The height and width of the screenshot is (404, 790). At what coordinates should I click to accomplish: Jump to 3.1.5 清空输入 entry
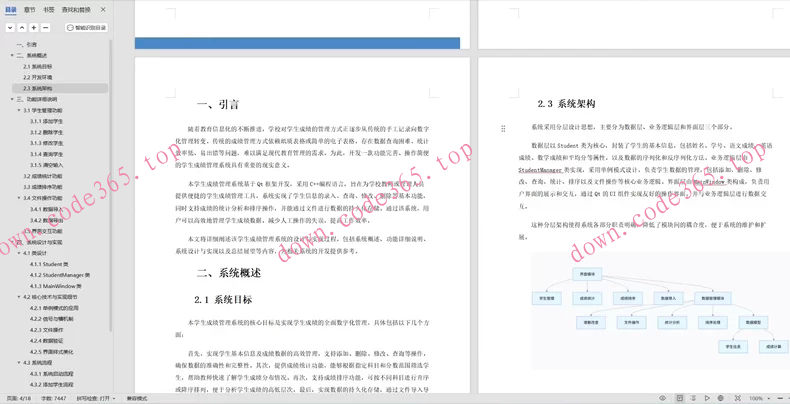(x=46, y=165)
